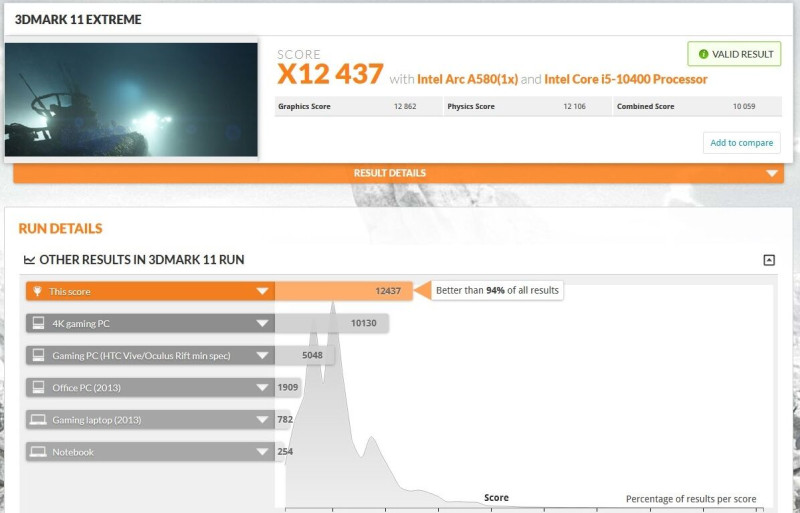800x513 pixels.
Task: Click the Add to compare button
Action: tap(741, 143)
